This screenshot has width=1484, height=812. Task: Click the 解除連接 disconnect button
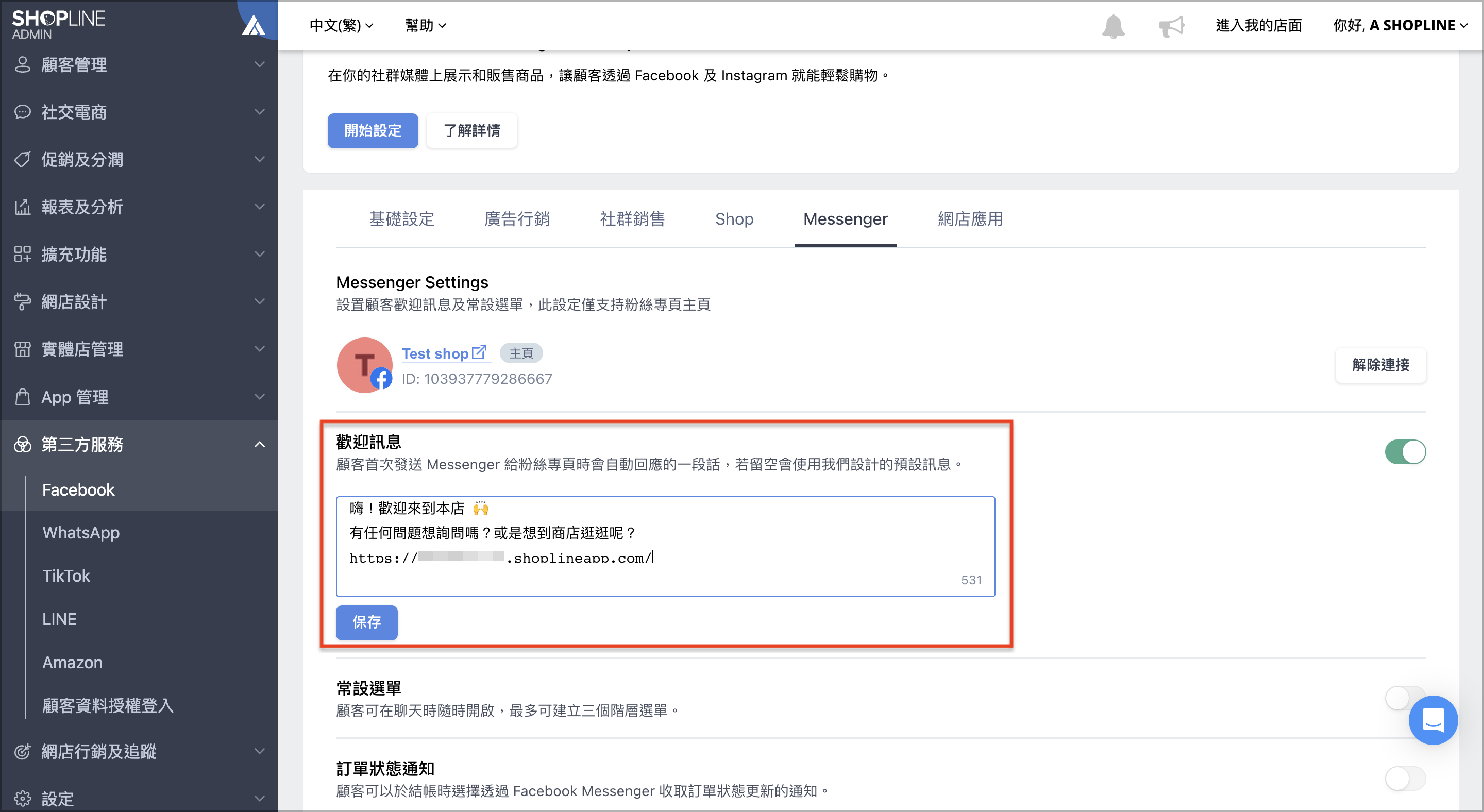pyautogui.click(x=1380, y=365)
